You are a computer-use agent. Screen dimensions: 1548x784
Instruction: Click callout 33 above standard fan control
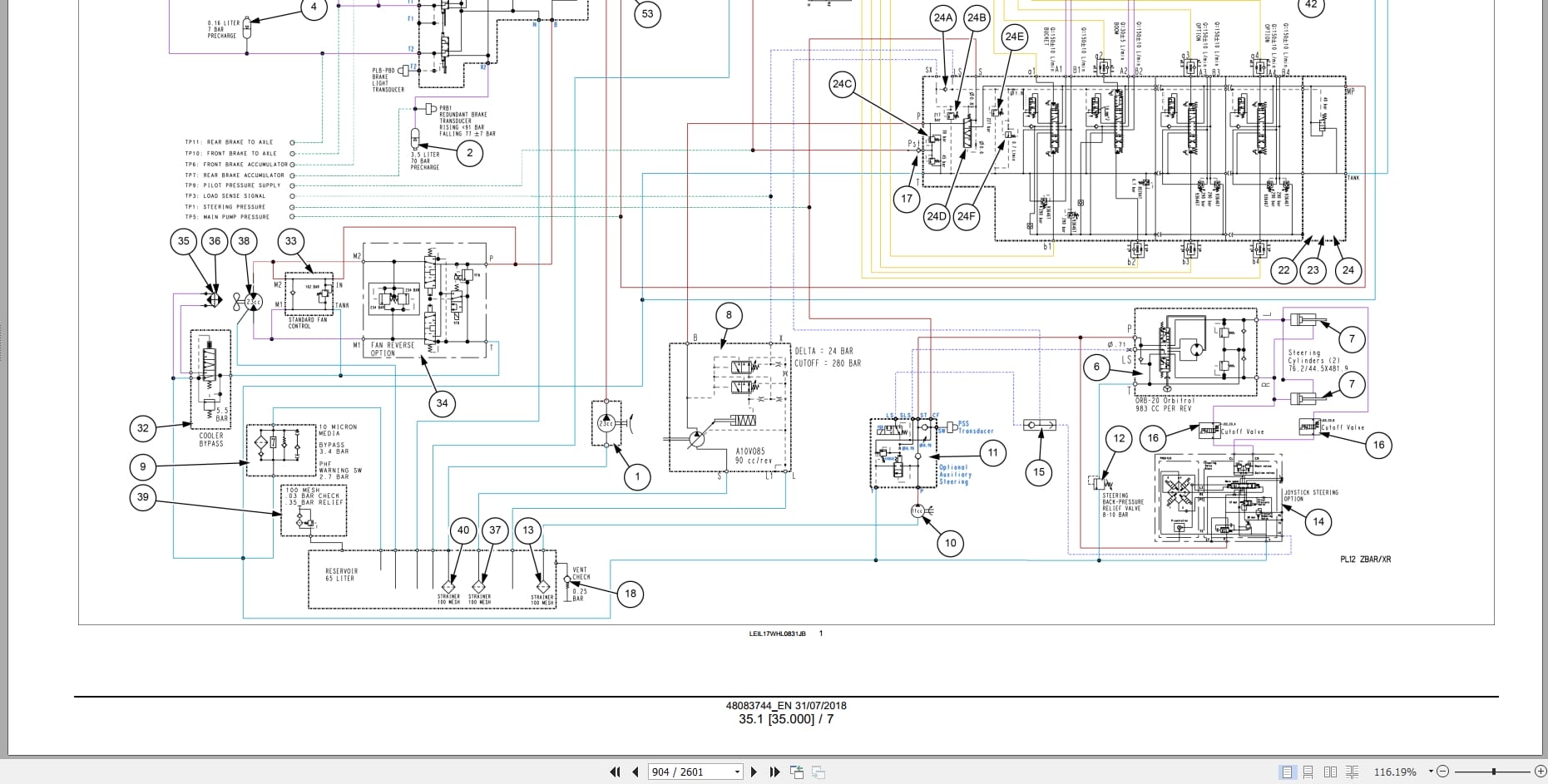[291, 241]
